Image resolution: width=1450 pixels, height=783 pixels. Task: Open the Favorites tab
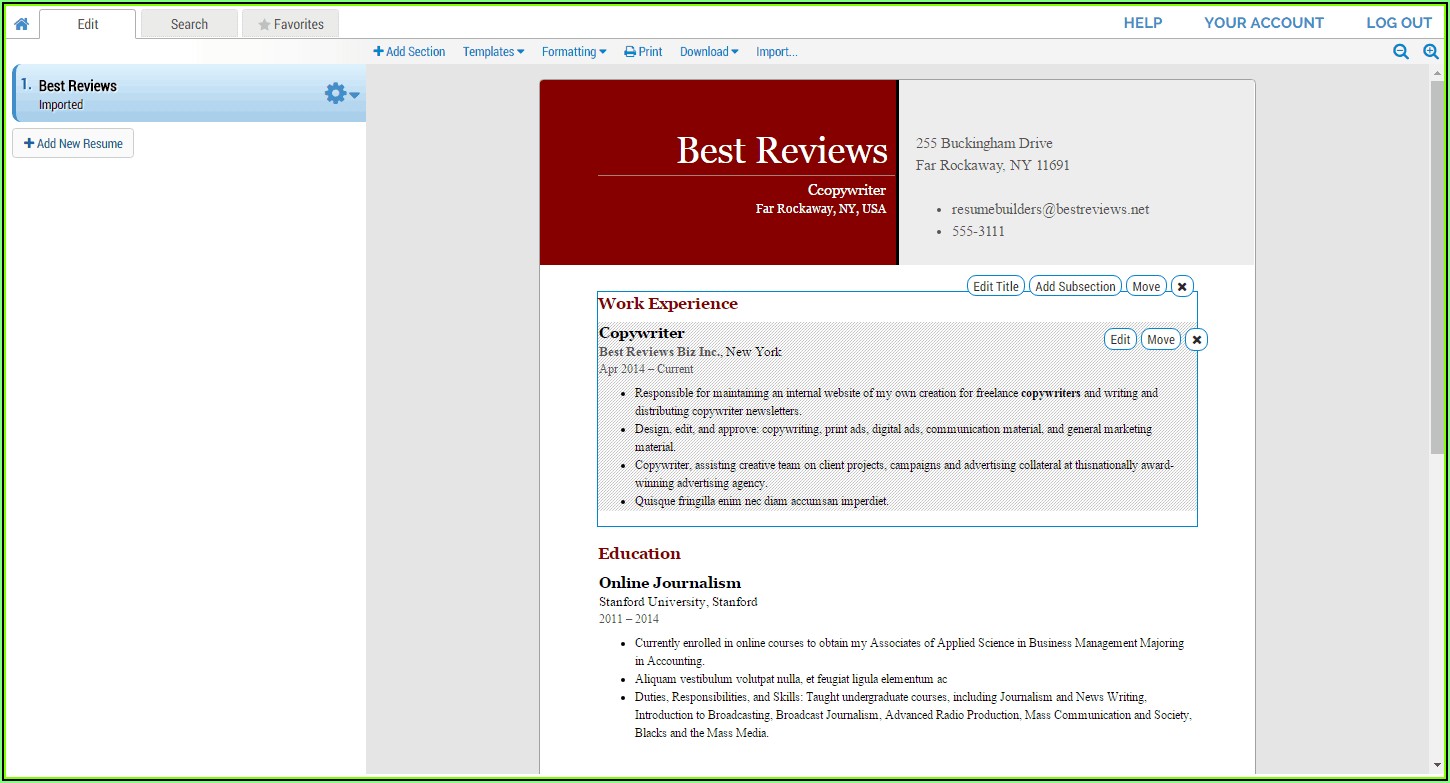pos(290,24)
